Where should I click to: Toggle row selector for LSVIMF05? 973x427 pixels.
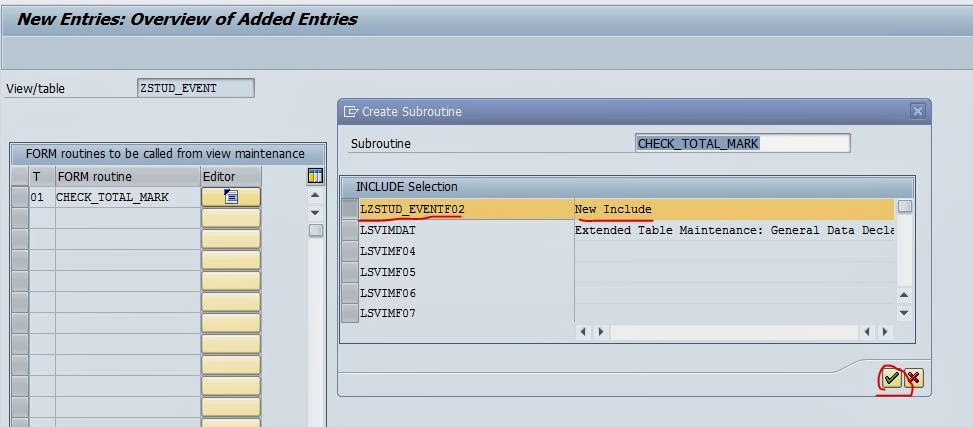point(350,272)
